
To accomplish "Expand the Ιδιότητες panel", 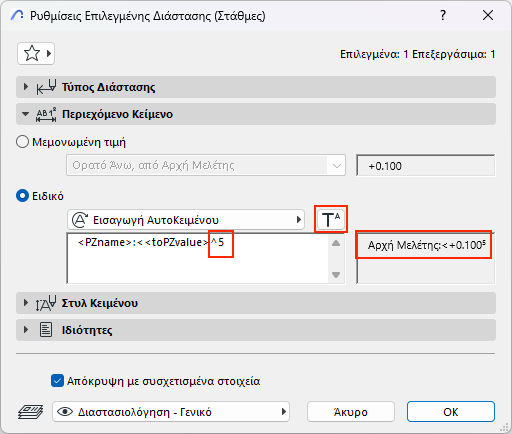I will coord(26,330).
